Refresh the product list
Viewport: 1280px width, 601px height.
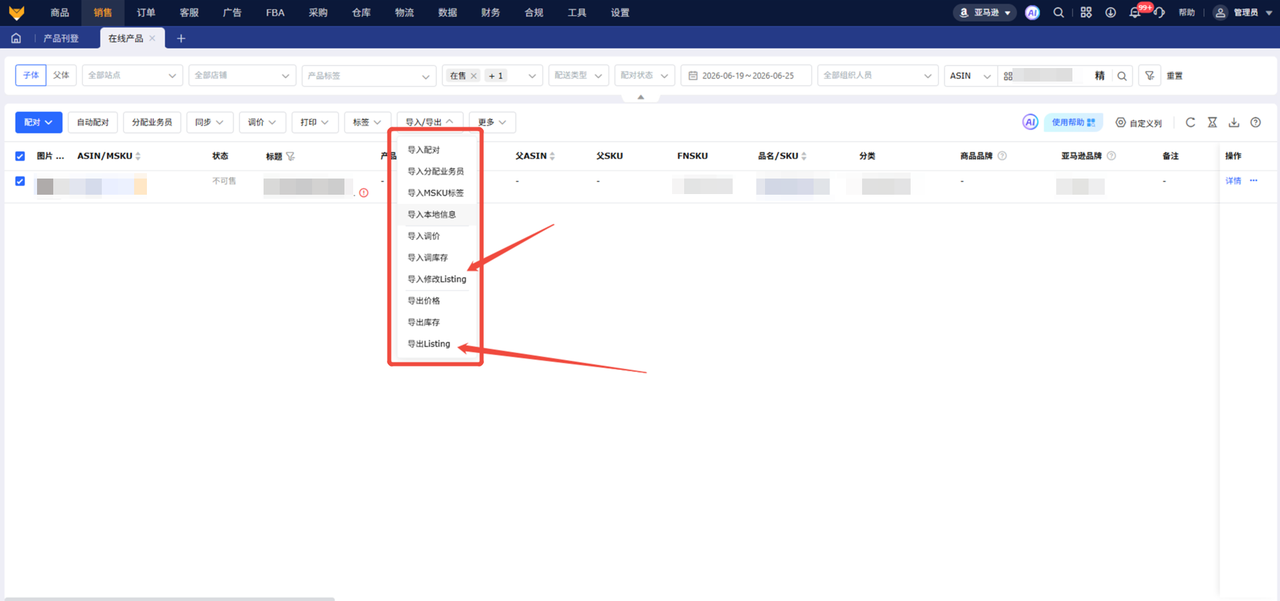[x=1190, y=122]
